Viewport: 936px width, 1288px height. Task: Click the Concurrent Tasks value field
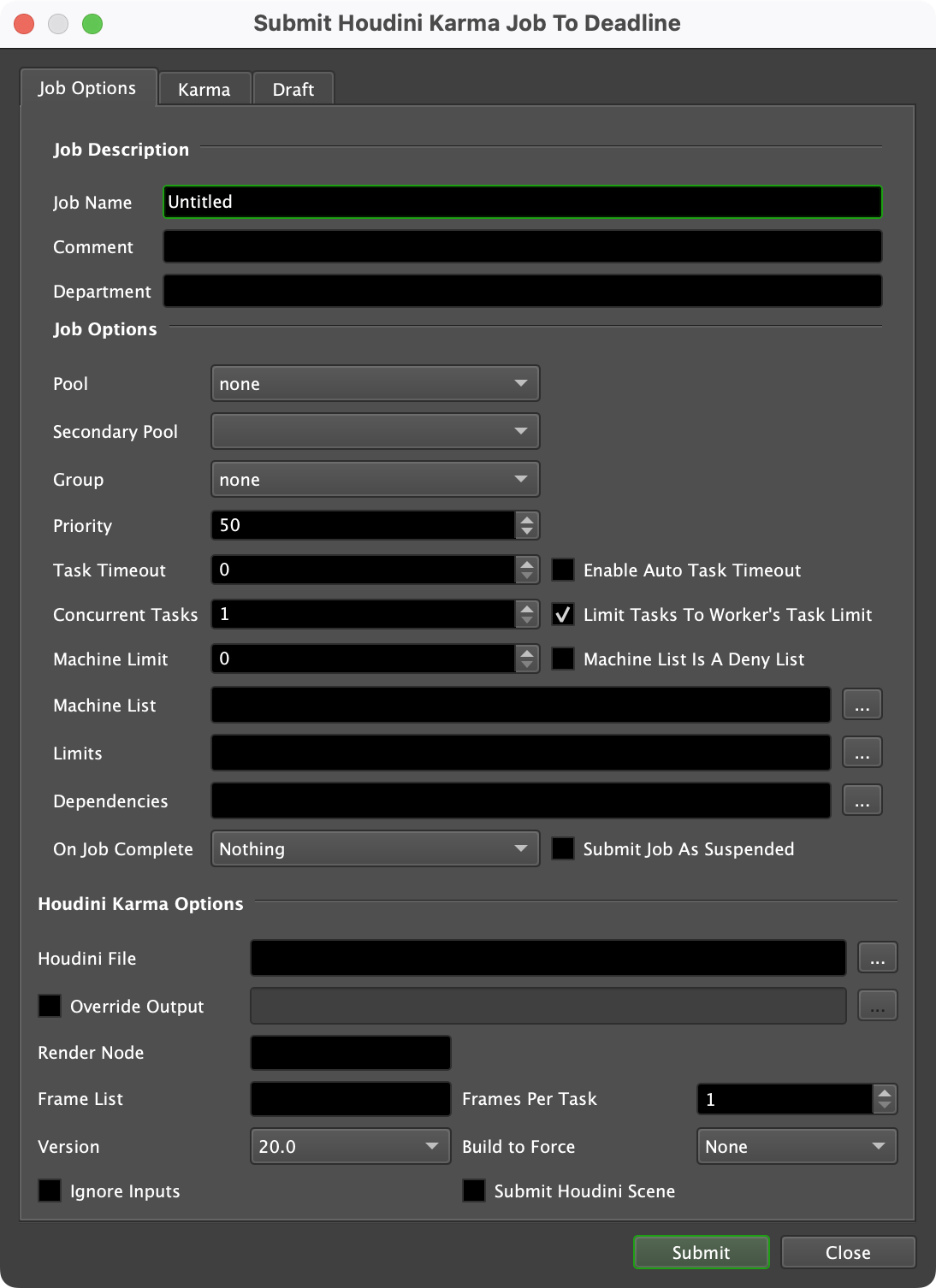(364, 614)
